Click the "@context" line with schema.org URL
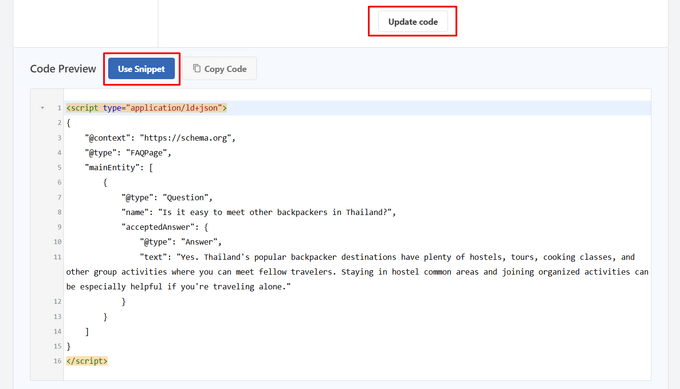680x389 pixels. pyautogui.click(x=160, y=138)
